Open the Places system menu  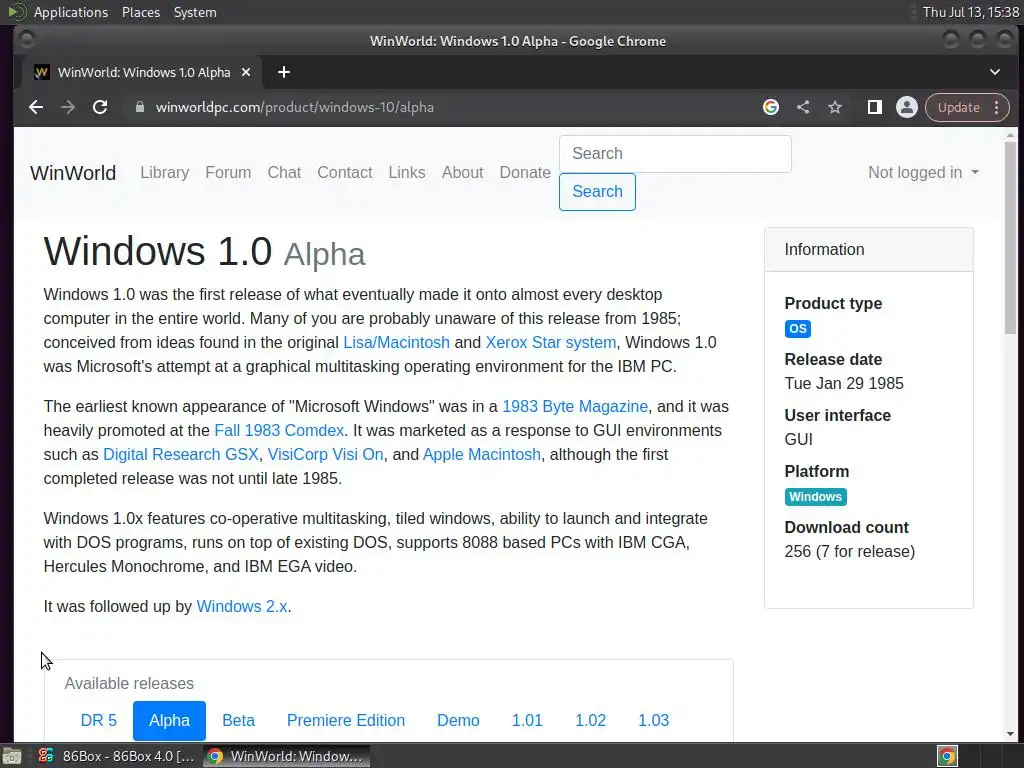coord(141,12)
